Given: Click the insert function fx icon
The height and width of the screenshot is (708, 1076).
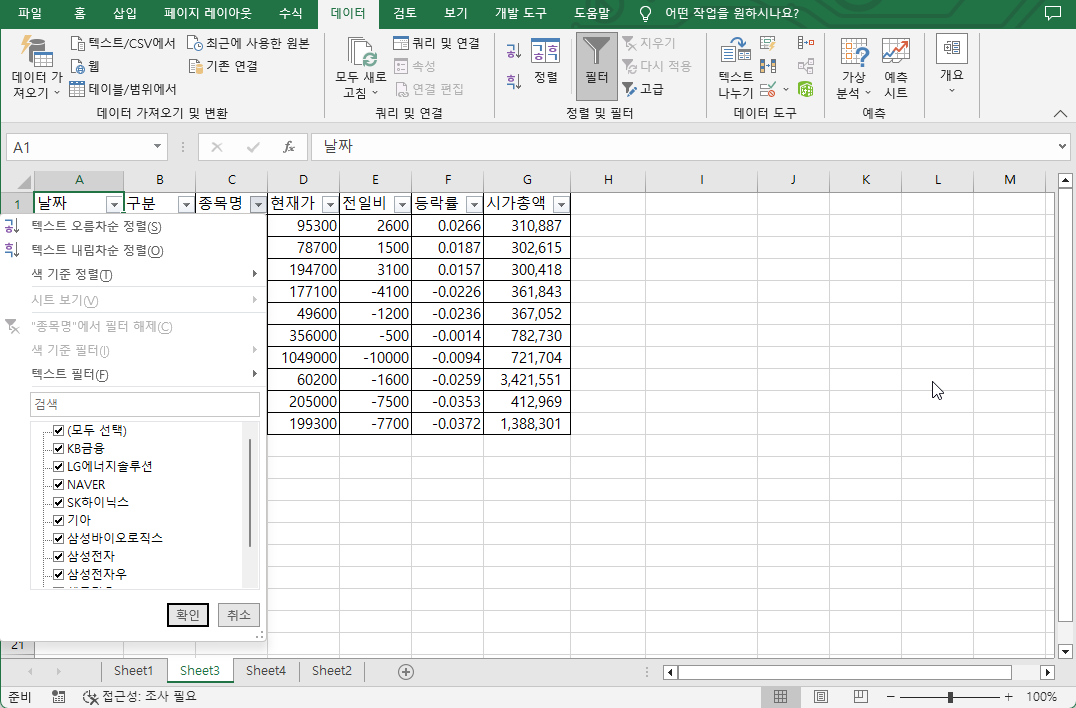Looking at the screenshot, I should pyautogui.click(x=289, y=147).
